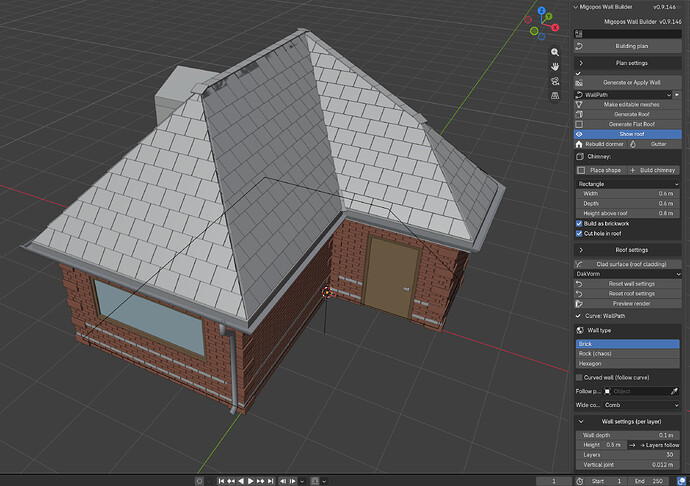Click Build chimney button
The height and width of the screenshot is (486, 690).
[x=653, y=170]
